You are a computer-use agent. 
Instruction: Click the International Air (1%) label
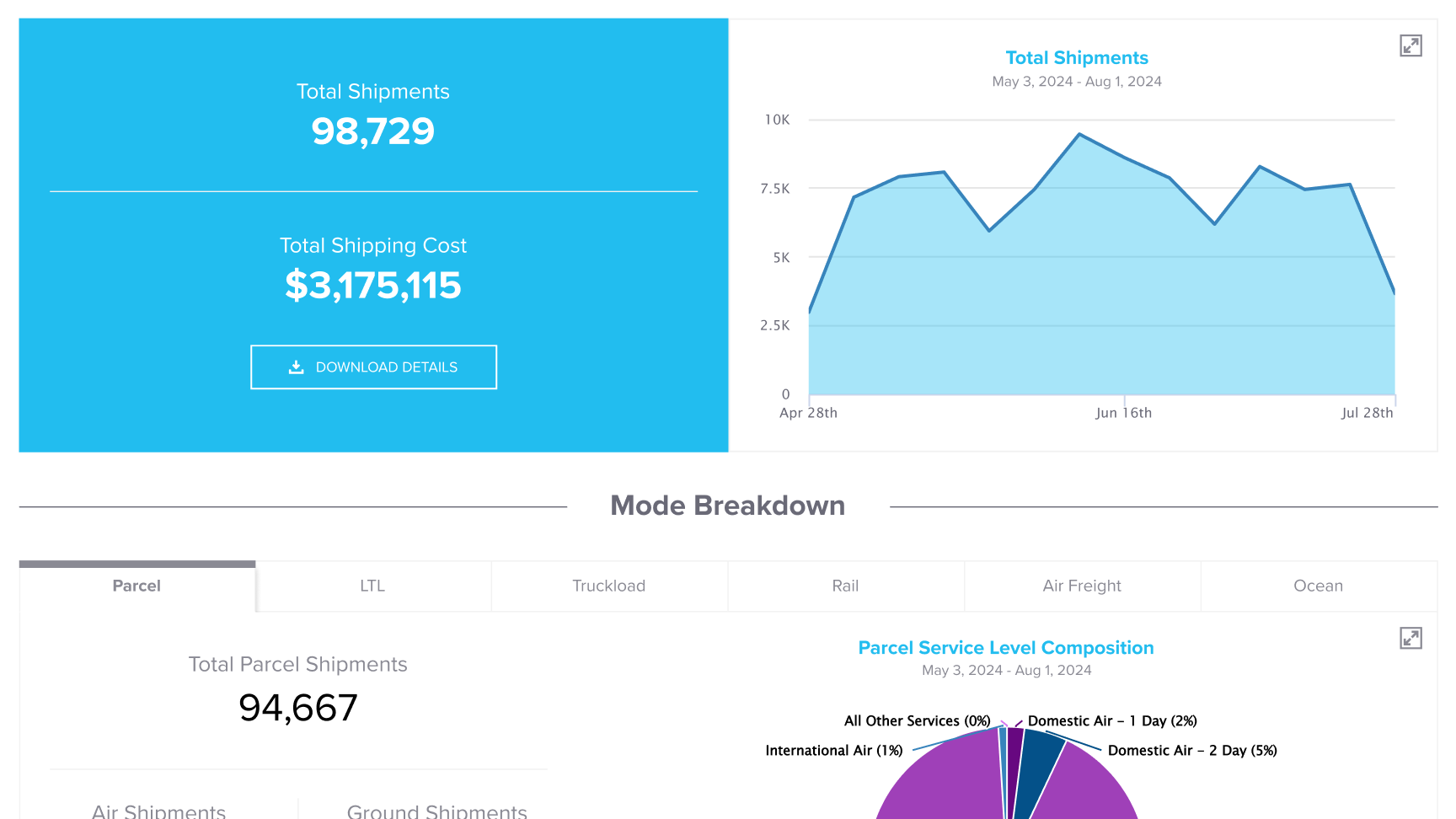pos(834,750)
